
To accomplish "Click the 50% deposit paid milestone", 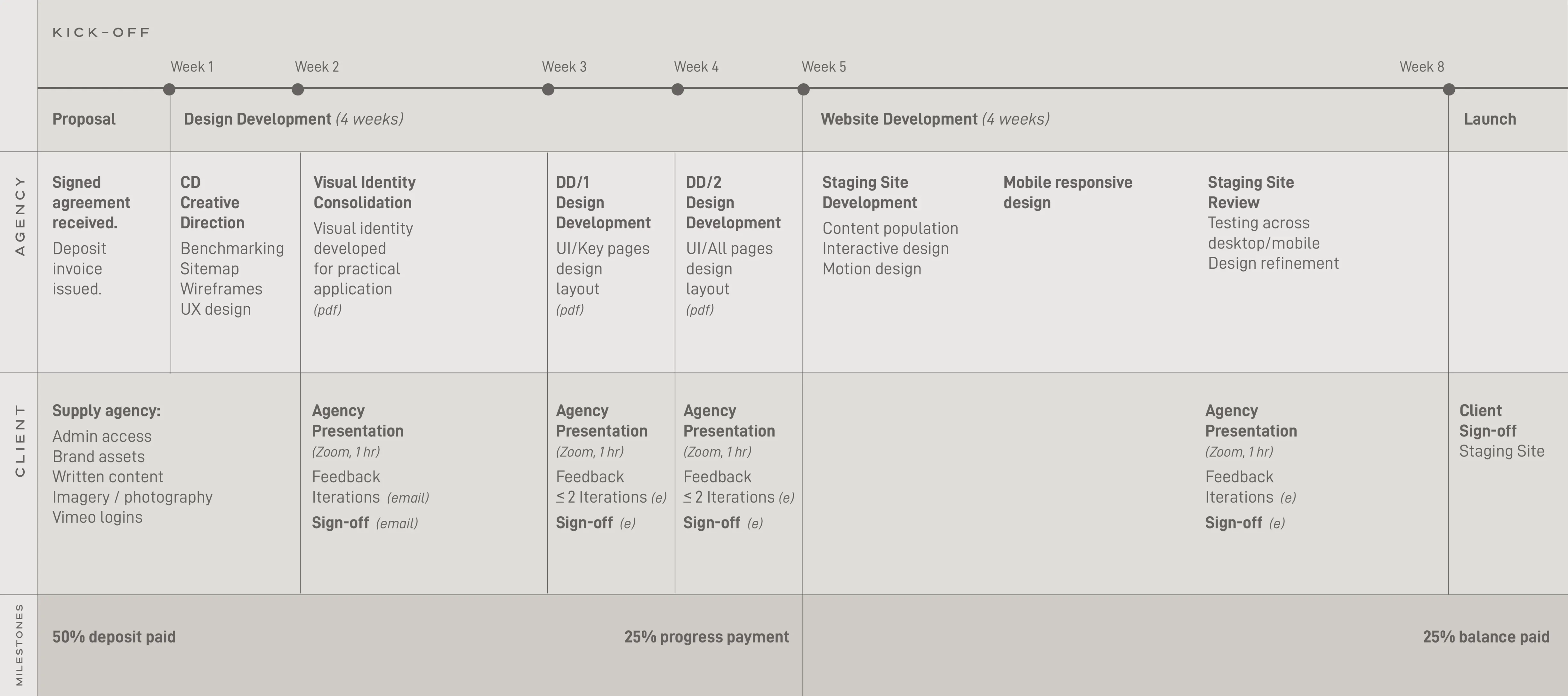I will (114, 637).
